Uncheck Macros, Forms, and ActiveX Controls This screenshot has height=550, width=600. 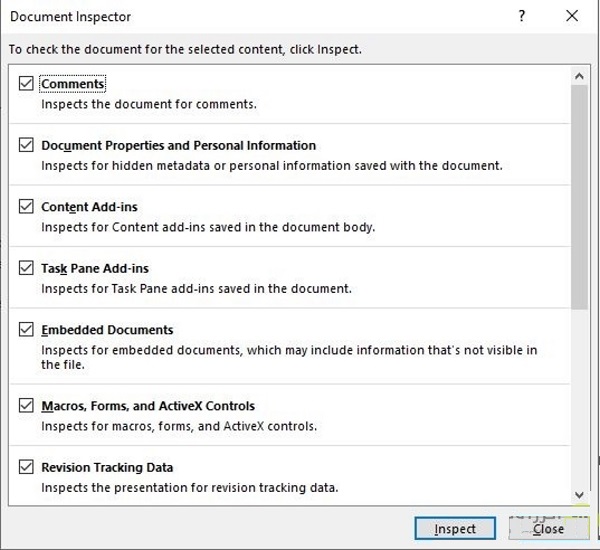(x=26, y=406)
